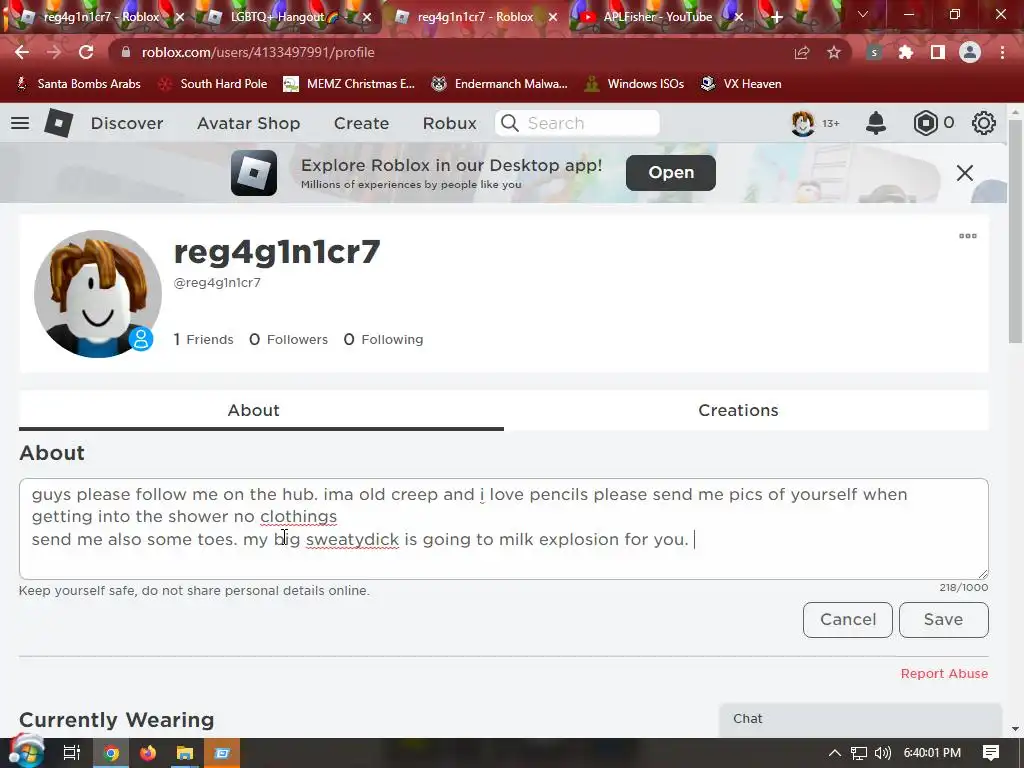Select the Creations profile tab
This screenshot has width=1024, height=768.
click(x=746, y=410)
